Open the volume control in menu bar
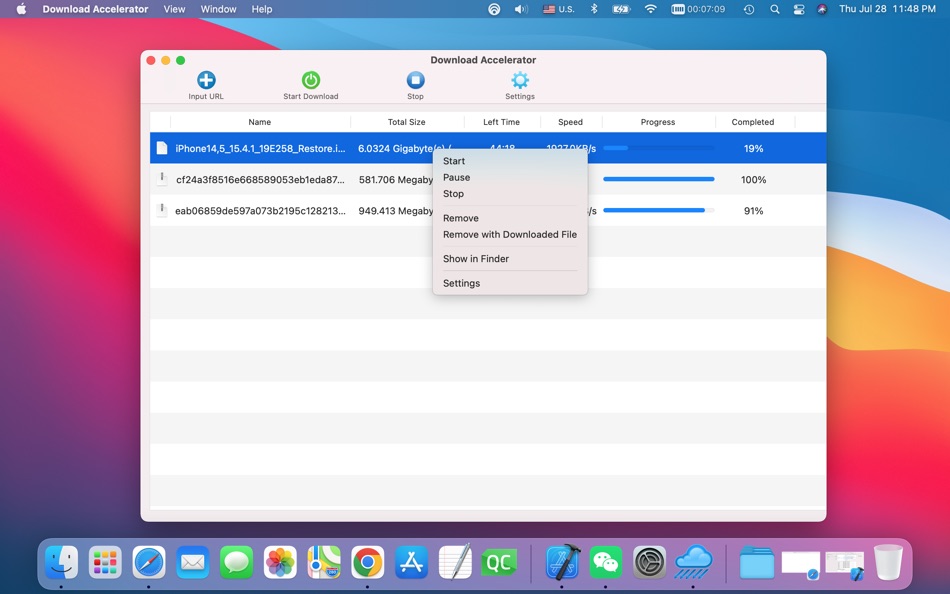Viewport: 950px width, 594px height. [521, 9]
